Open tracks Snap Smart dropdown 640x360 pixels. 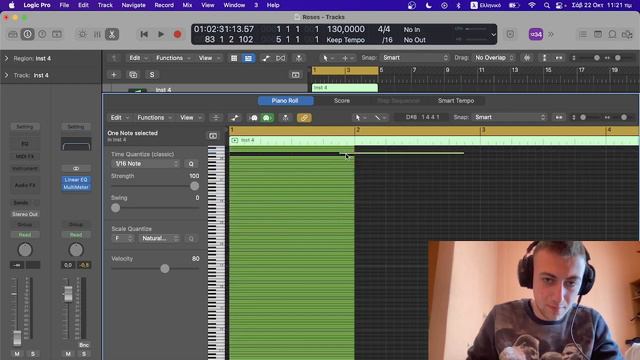pyautogui.click(x=414, y=58)
